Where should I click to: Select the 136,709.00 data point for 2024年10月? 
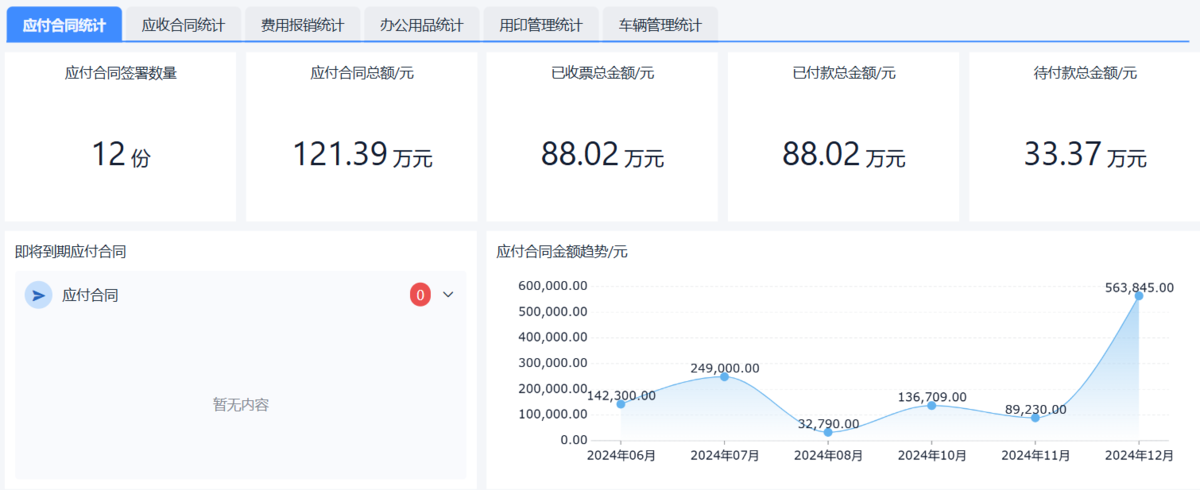point(932,405)
